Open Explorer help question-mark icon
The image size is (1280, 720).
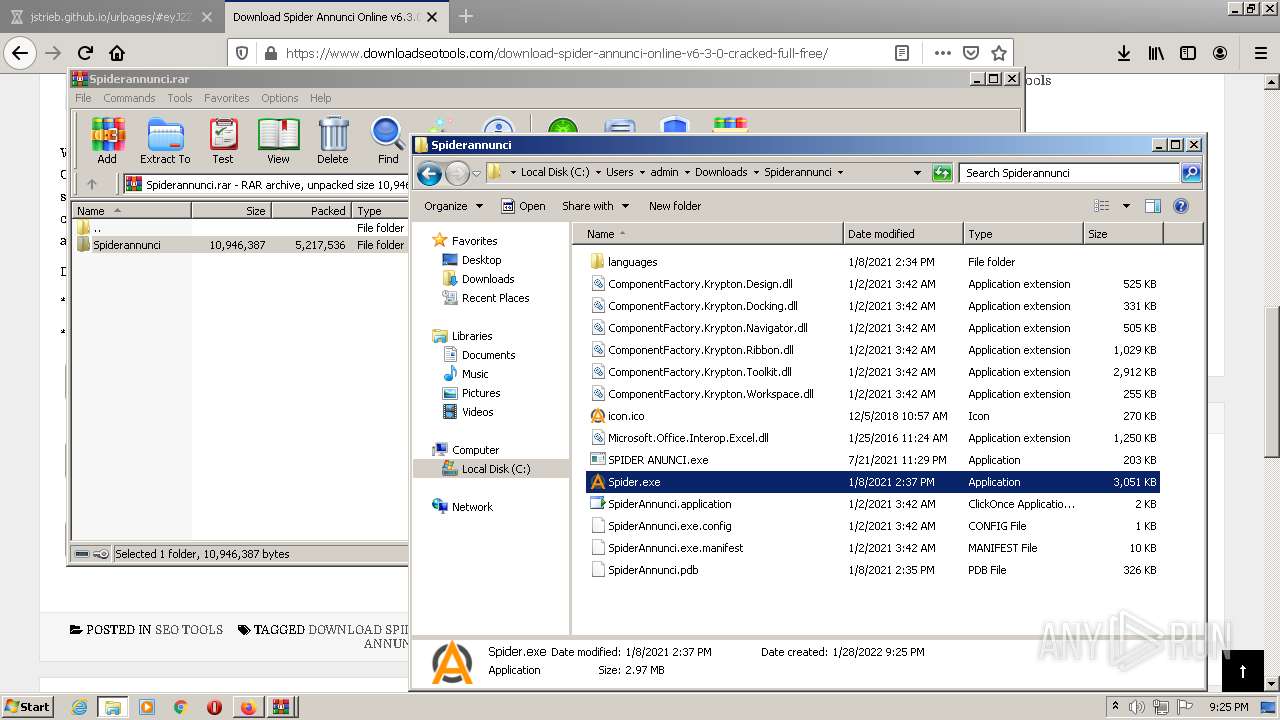coord(1181,206)
